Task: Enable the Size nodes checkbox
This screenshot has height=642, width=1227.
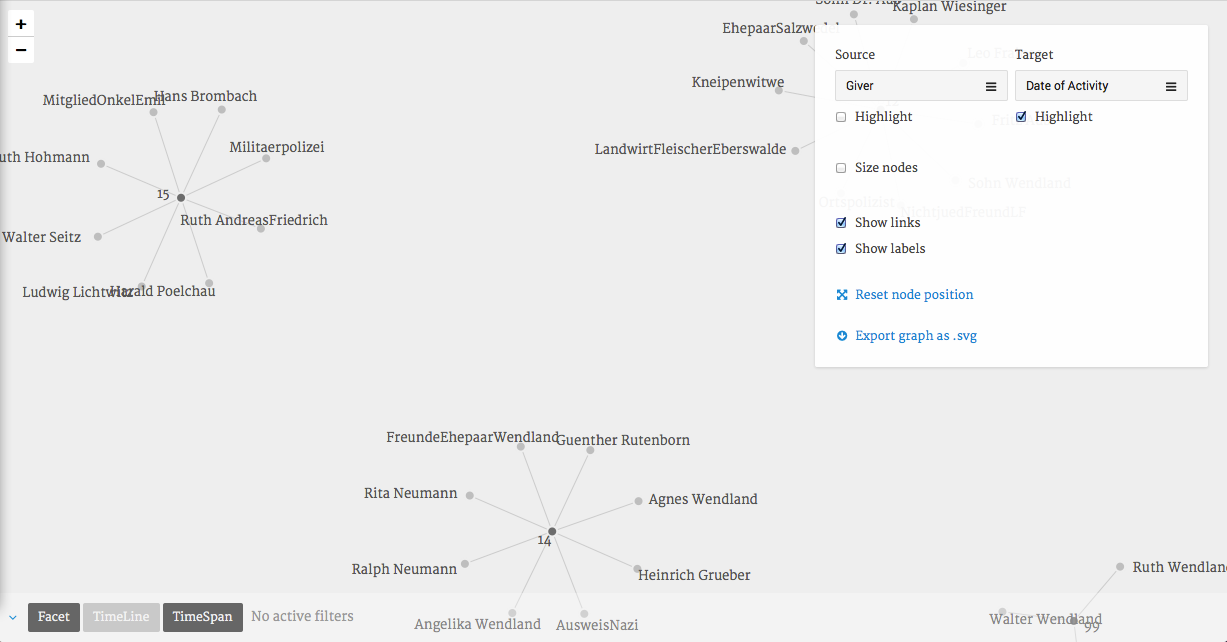Action: [x=841, y=168]
